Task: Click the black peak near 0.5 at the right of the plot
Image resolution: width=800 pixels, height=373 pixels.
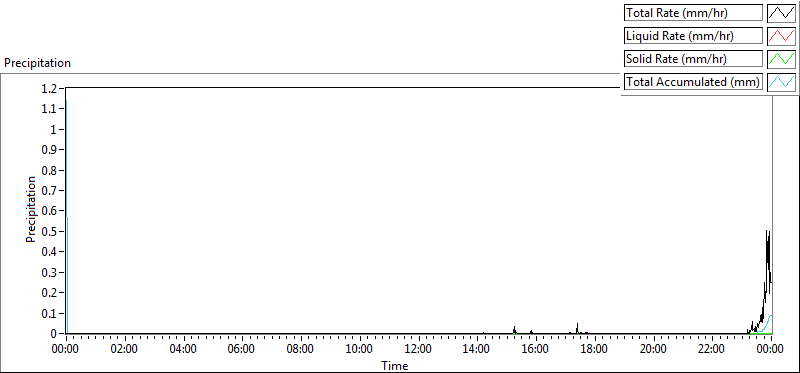Action: point(768,233)
